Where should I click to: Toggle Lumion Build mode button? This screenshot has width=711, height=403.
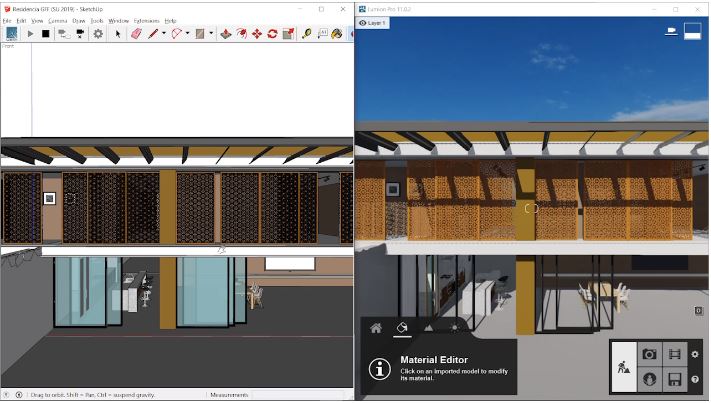point(623,366)
